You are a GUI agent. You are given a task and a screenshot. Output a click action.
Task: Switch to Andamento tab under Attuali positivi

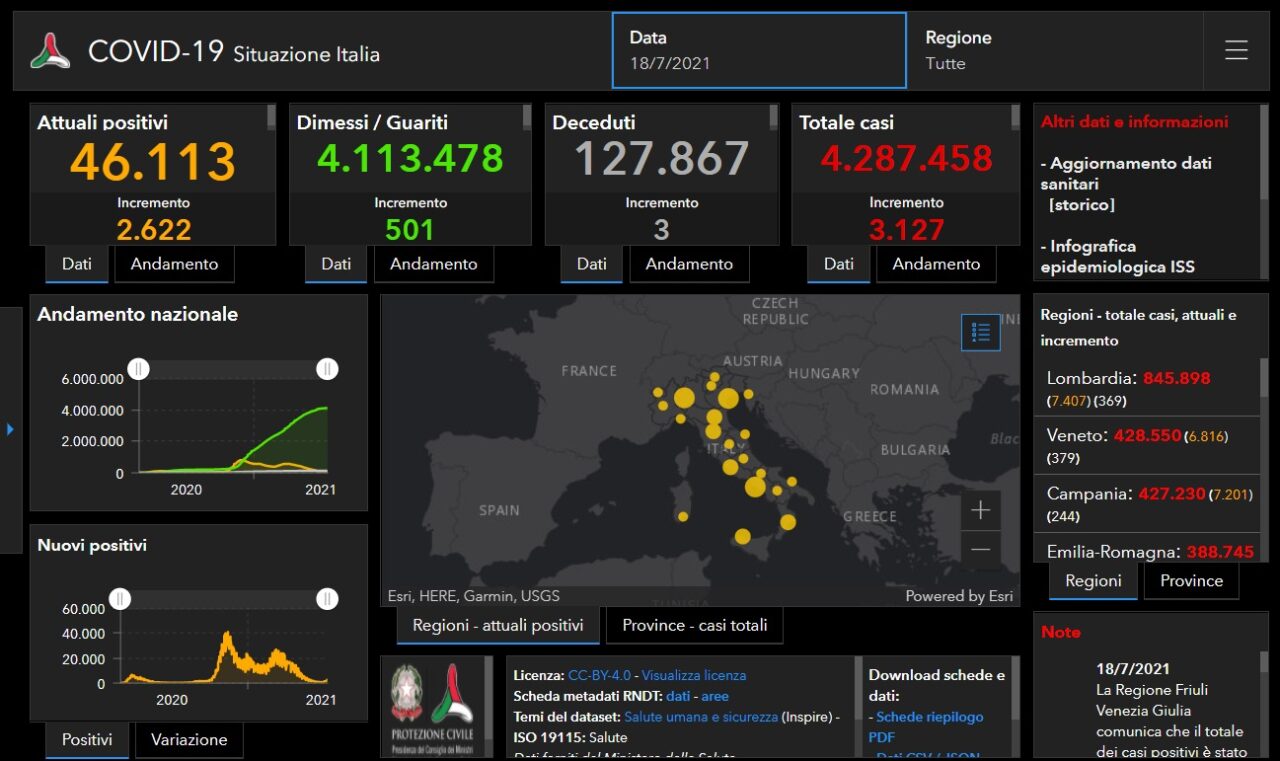click(x=174, y=264)
